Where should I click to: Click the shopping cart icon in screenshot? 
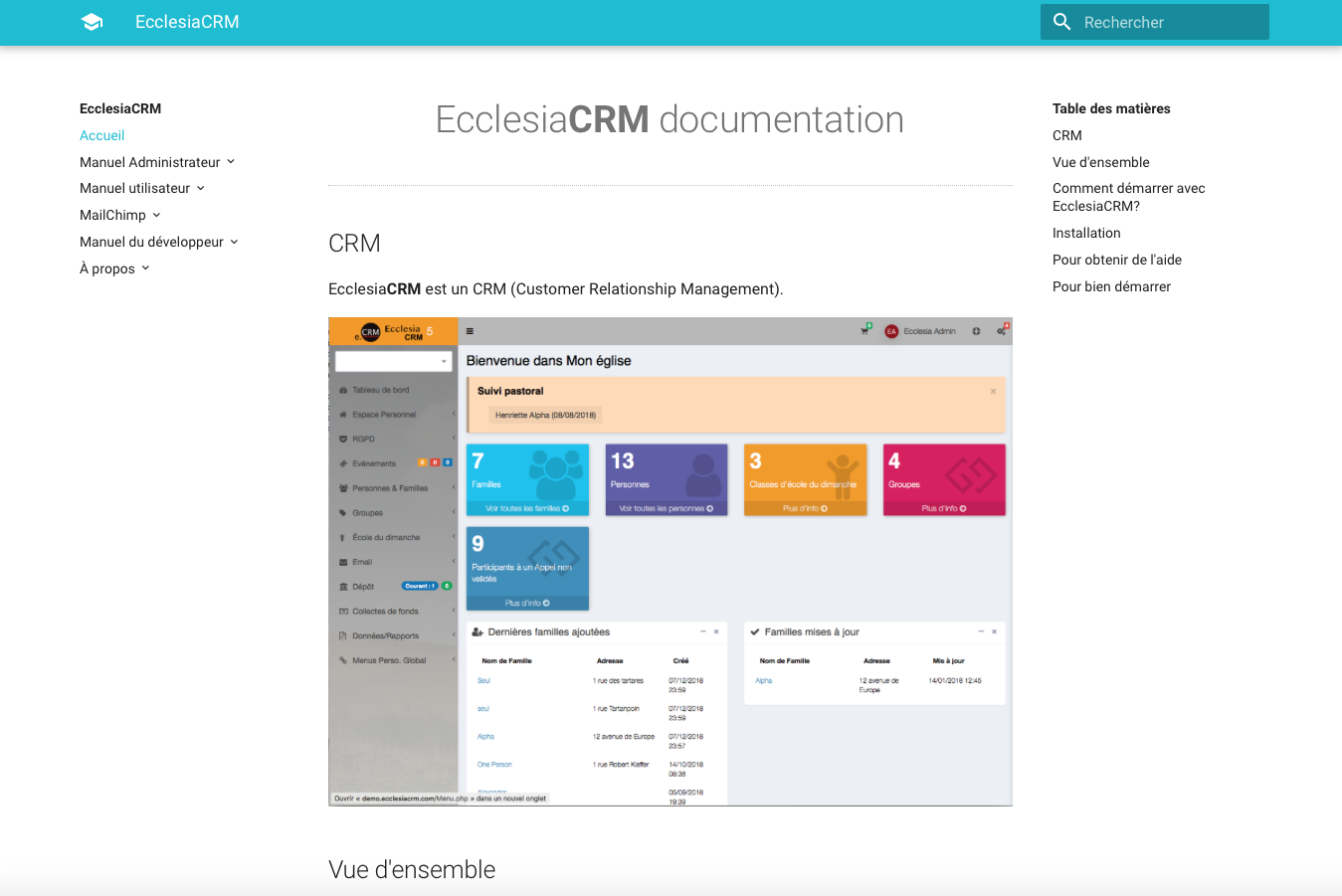tap(864, 331)
